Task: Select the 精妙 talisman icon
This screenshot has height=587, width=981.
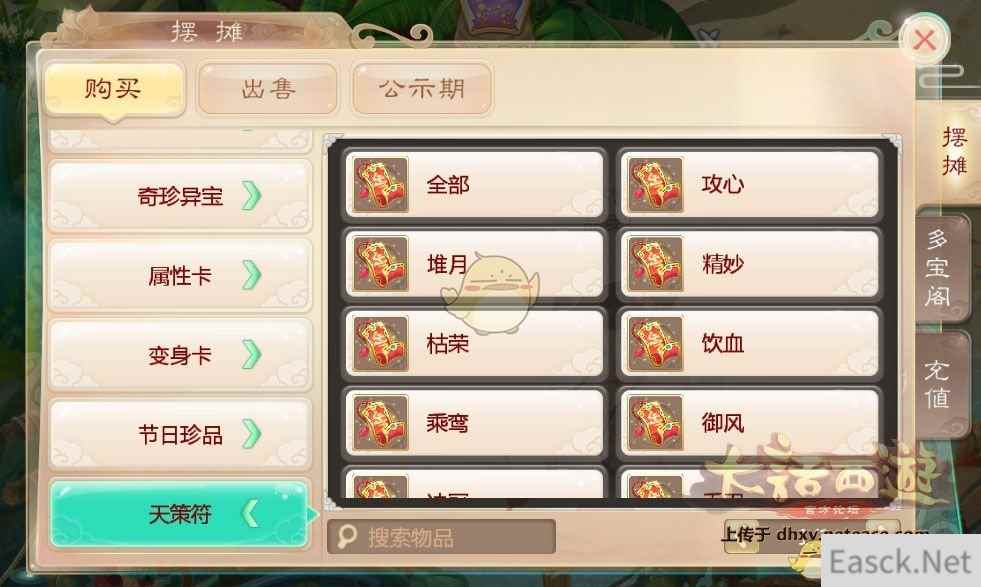Action: [x=655, y=263]
